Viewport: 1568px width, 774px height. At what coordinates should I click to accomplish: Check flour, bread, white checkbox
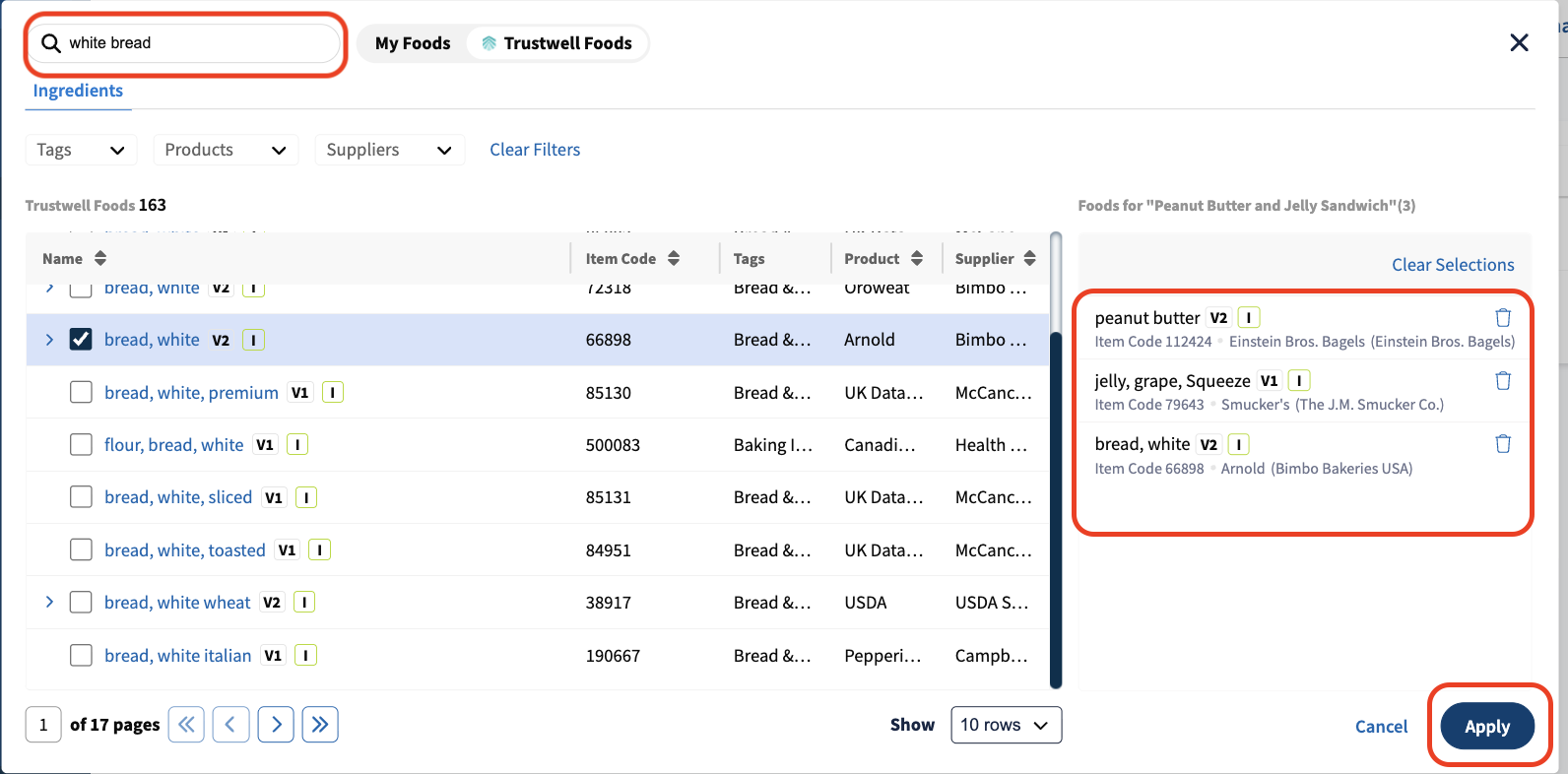81,445
